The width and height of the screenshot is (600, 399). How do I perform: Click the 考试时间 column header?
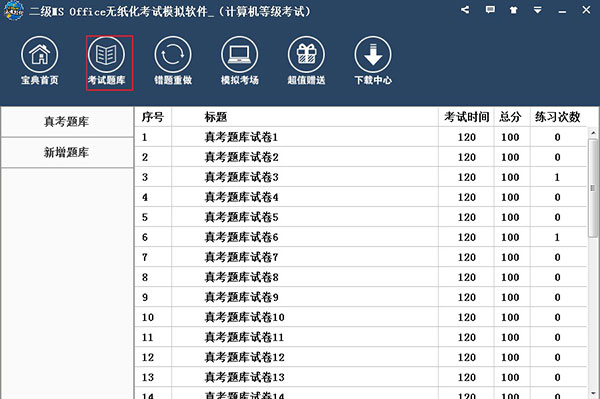click(466, 117)
